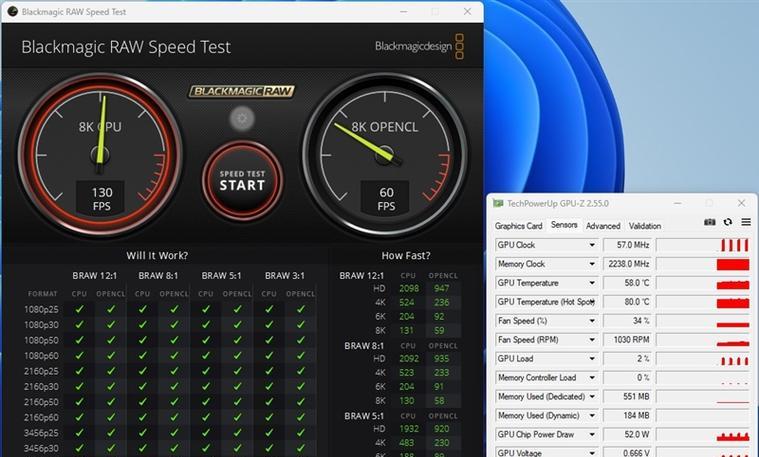This screenshot has width=759, height=457.
Task: Click the 1080p60 format row label
Action: [41, 356]
